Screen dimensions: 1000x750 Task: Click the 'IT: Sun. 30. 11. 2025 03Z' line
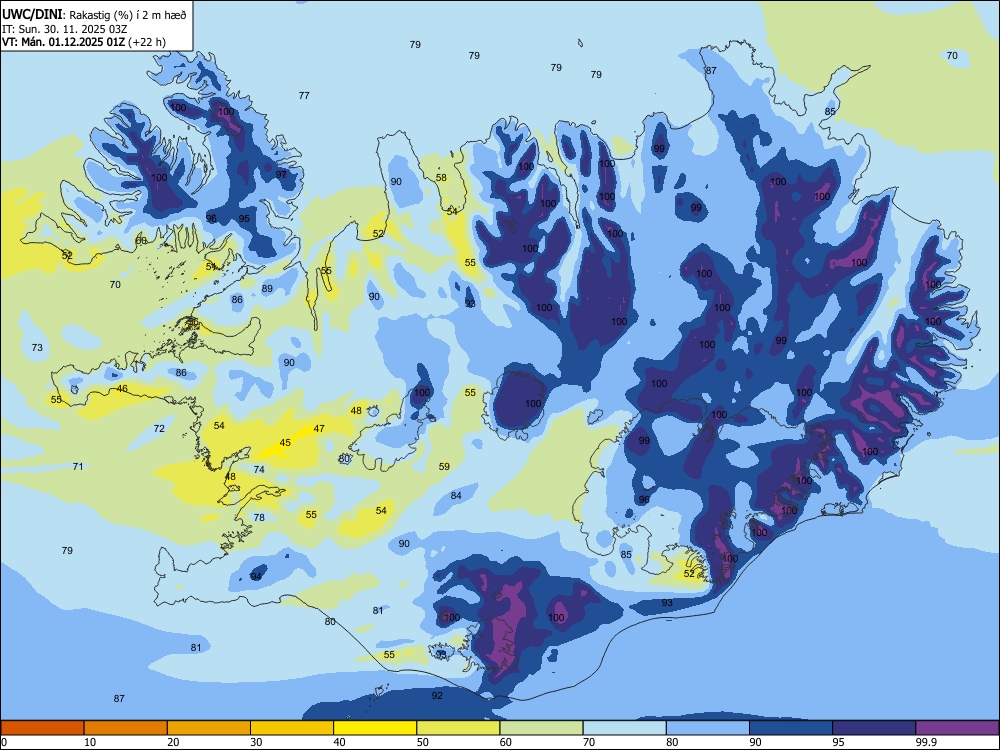tap(65, 29)
